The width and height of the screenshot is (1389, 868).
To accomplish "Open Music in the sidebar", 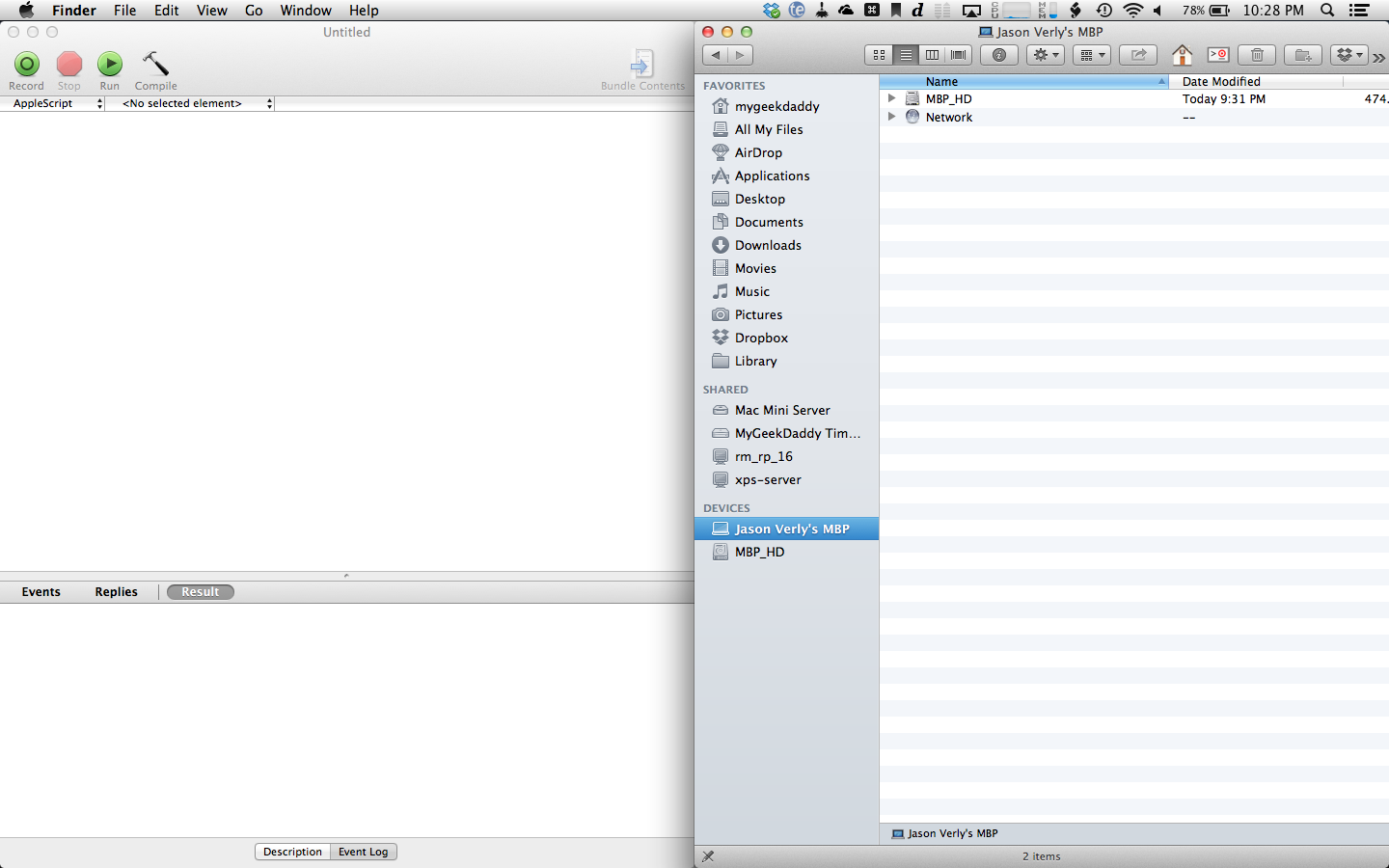I will click(x=786, y=291).
